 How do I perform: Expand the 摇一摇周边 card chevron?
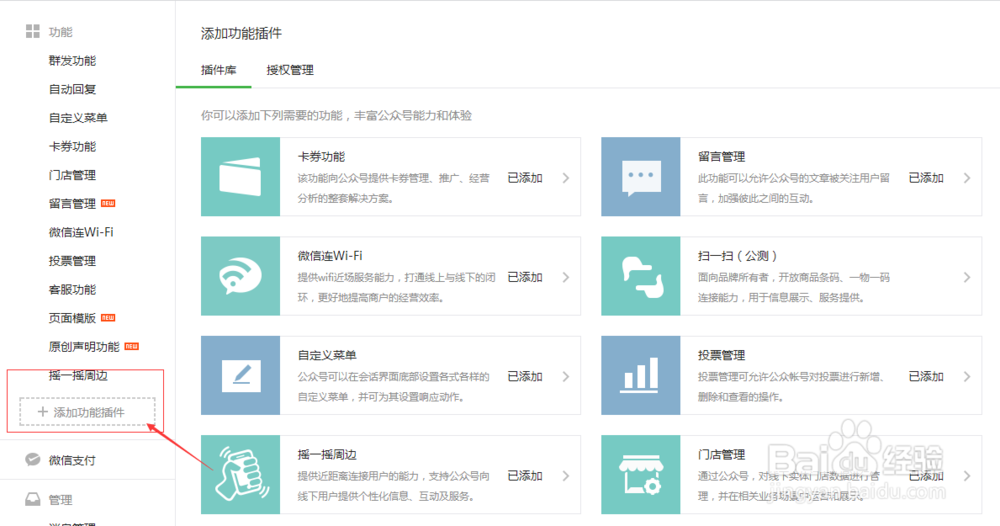[566, 476]
